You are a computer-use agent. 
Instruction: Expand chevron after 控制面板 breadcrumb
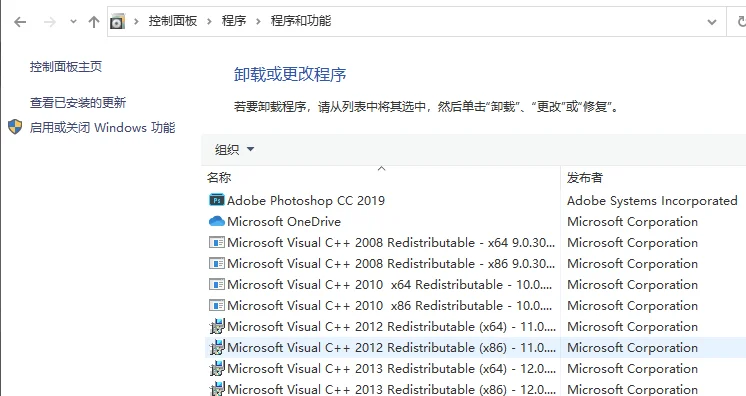[209, 21]
